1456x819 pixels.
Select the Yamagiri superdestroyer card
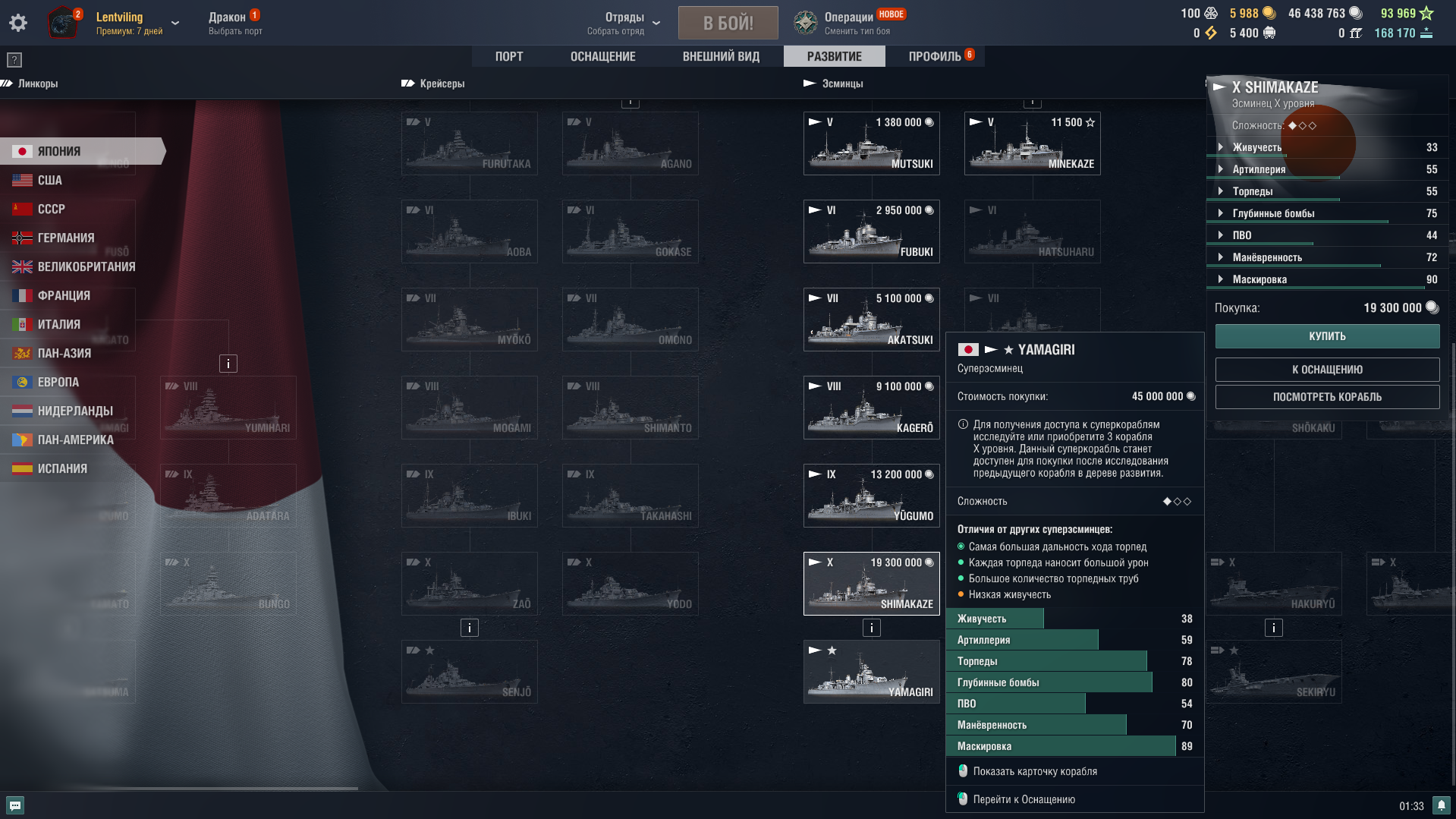[872, 672]
